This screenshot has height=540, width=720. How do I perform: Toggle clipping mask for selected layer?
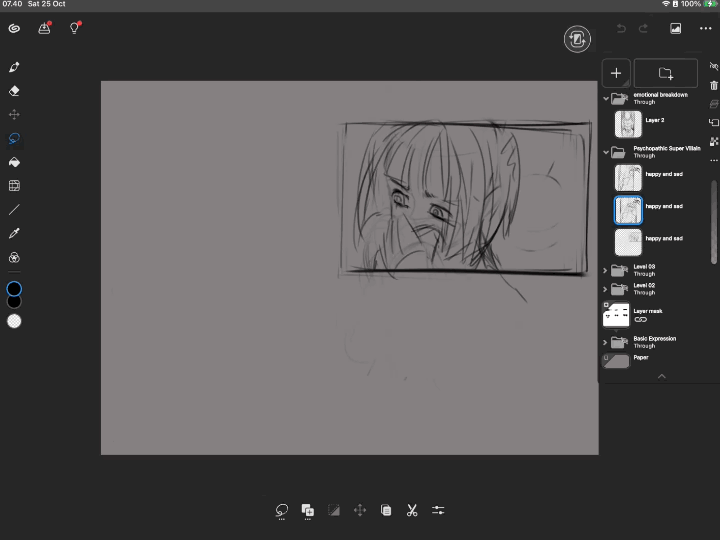(714, 122)
